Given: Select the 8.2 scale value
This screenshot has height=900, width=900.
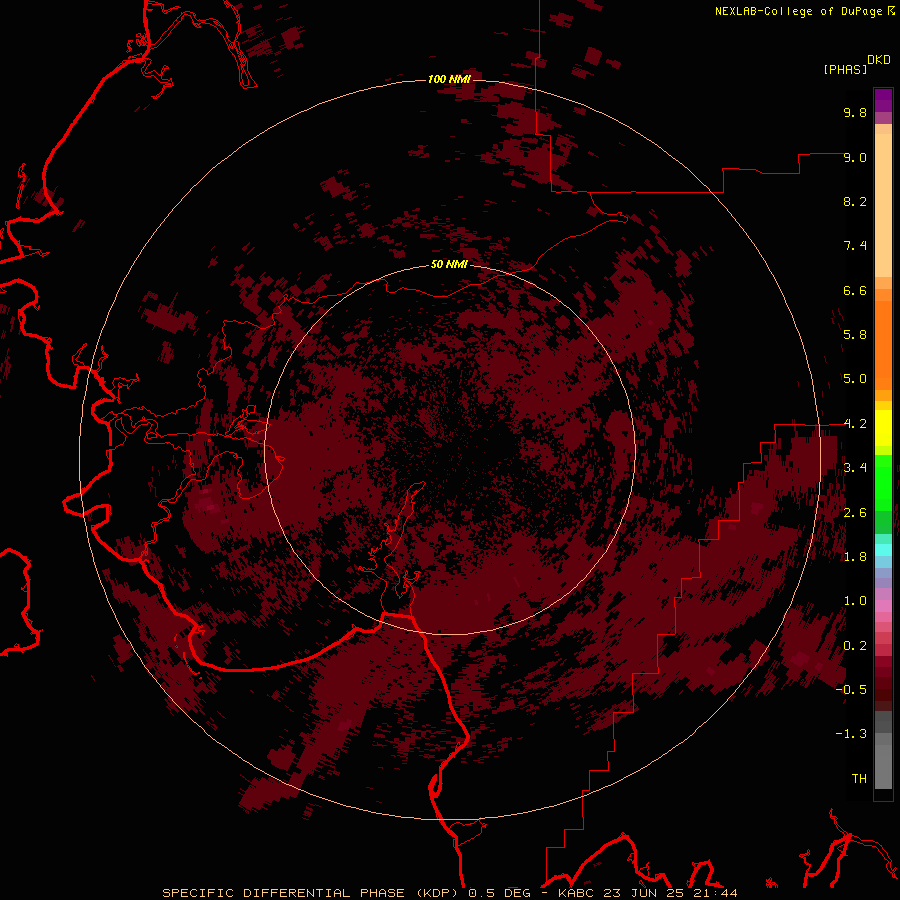Looking at the screenshot, I should pos(855,201).
